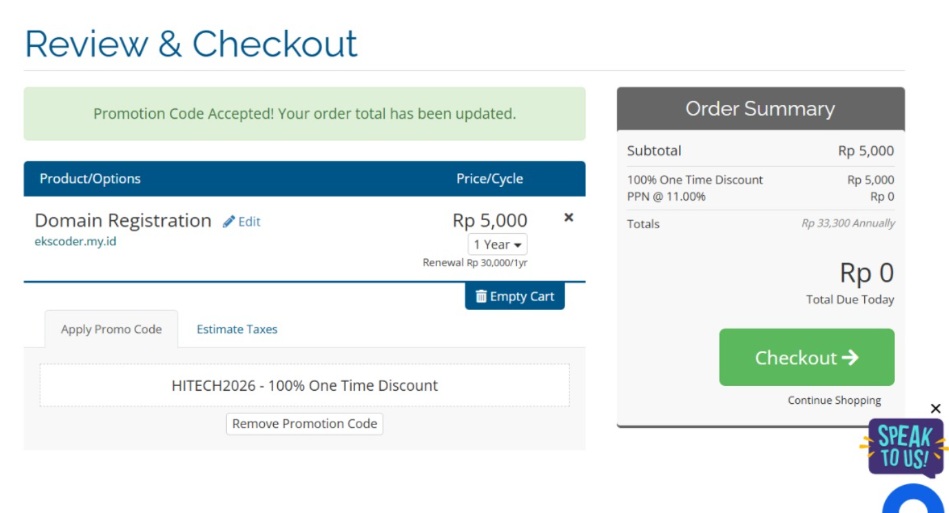
Task: Click the caret arrow on the year selector
Action: 517,245
